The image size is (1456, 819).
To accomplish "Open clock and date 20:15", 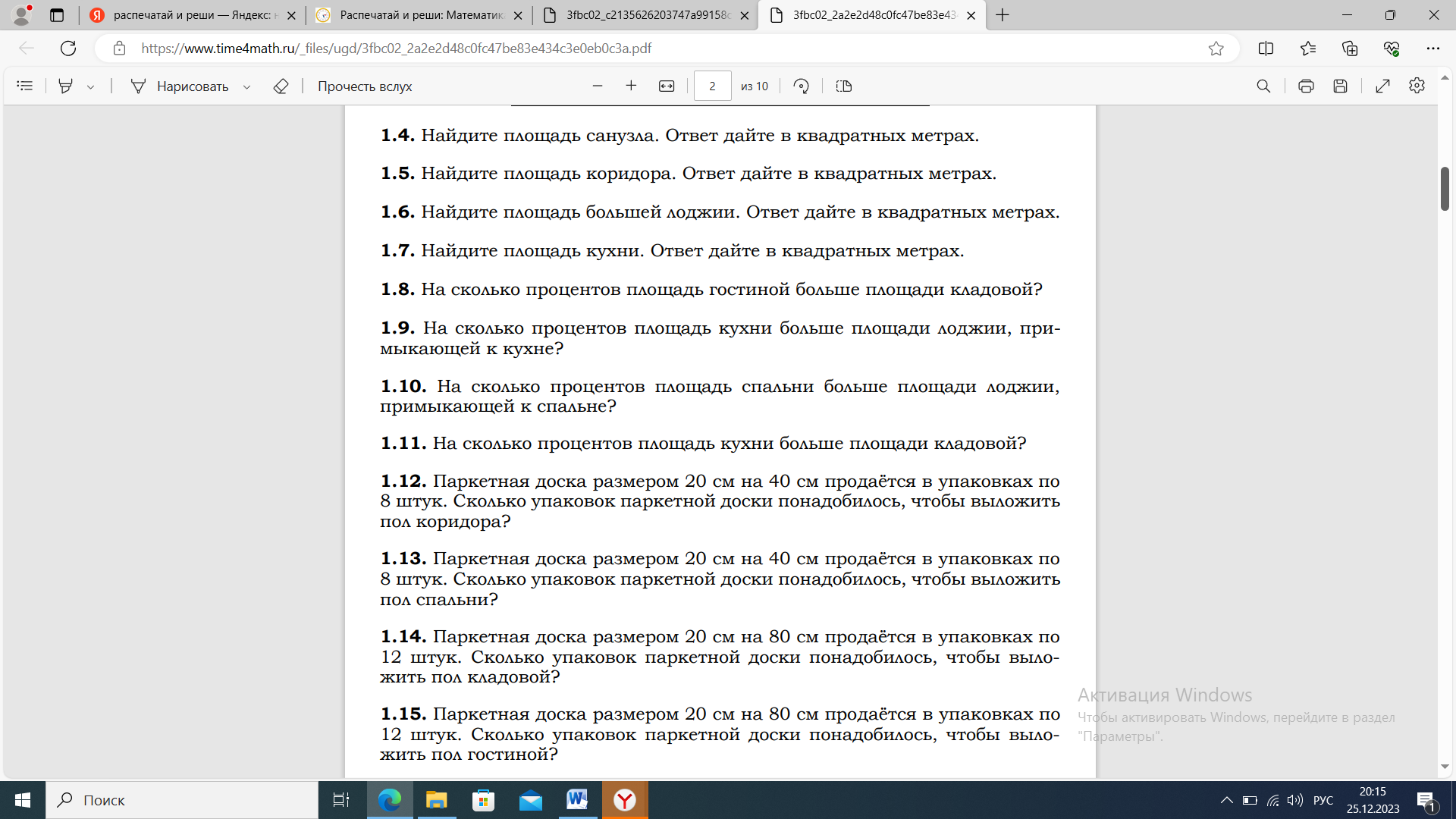I will point(1373,800).
